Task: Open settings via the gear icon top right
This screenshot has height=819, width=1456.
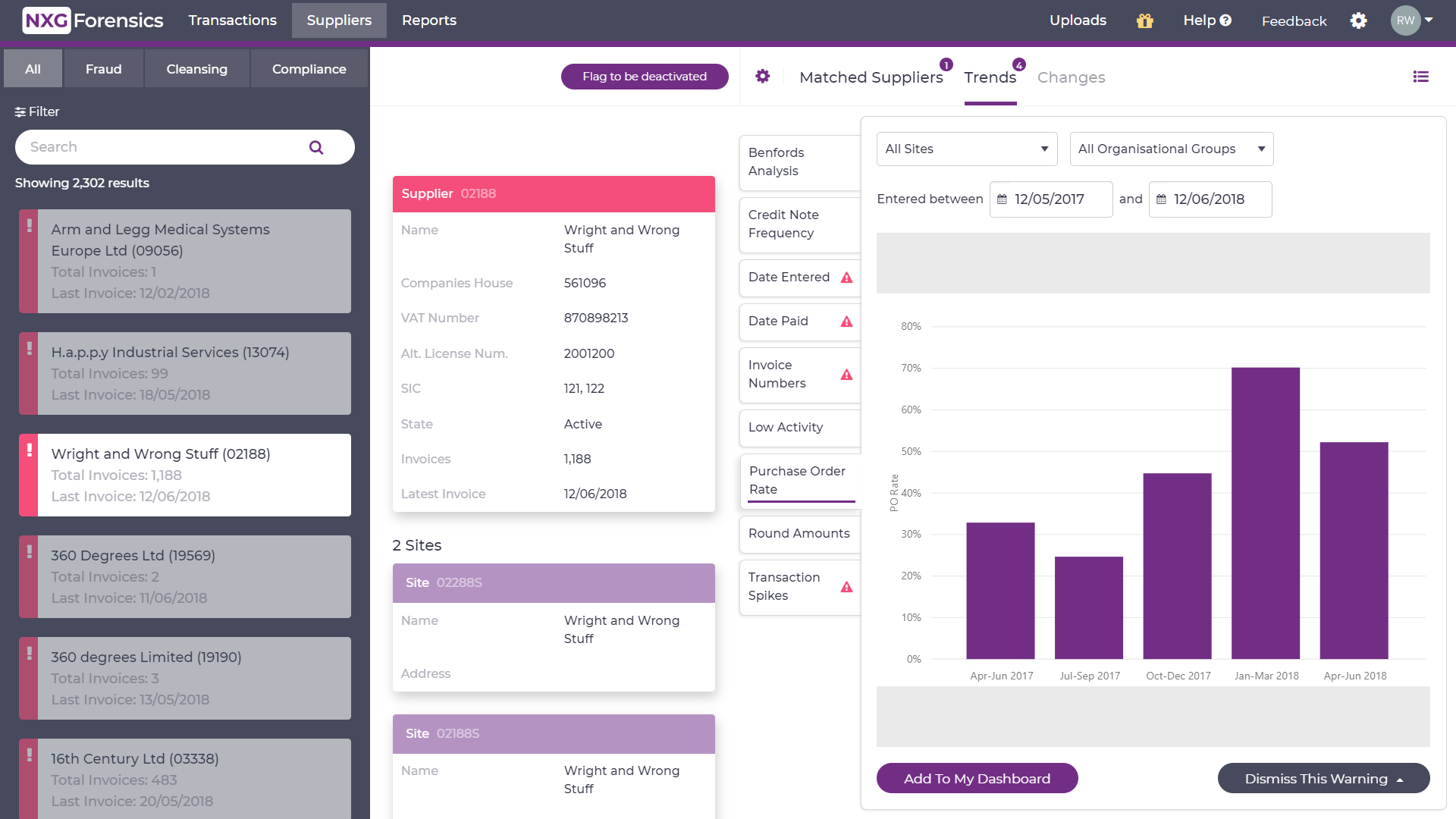Action: tap(1359, 20)
